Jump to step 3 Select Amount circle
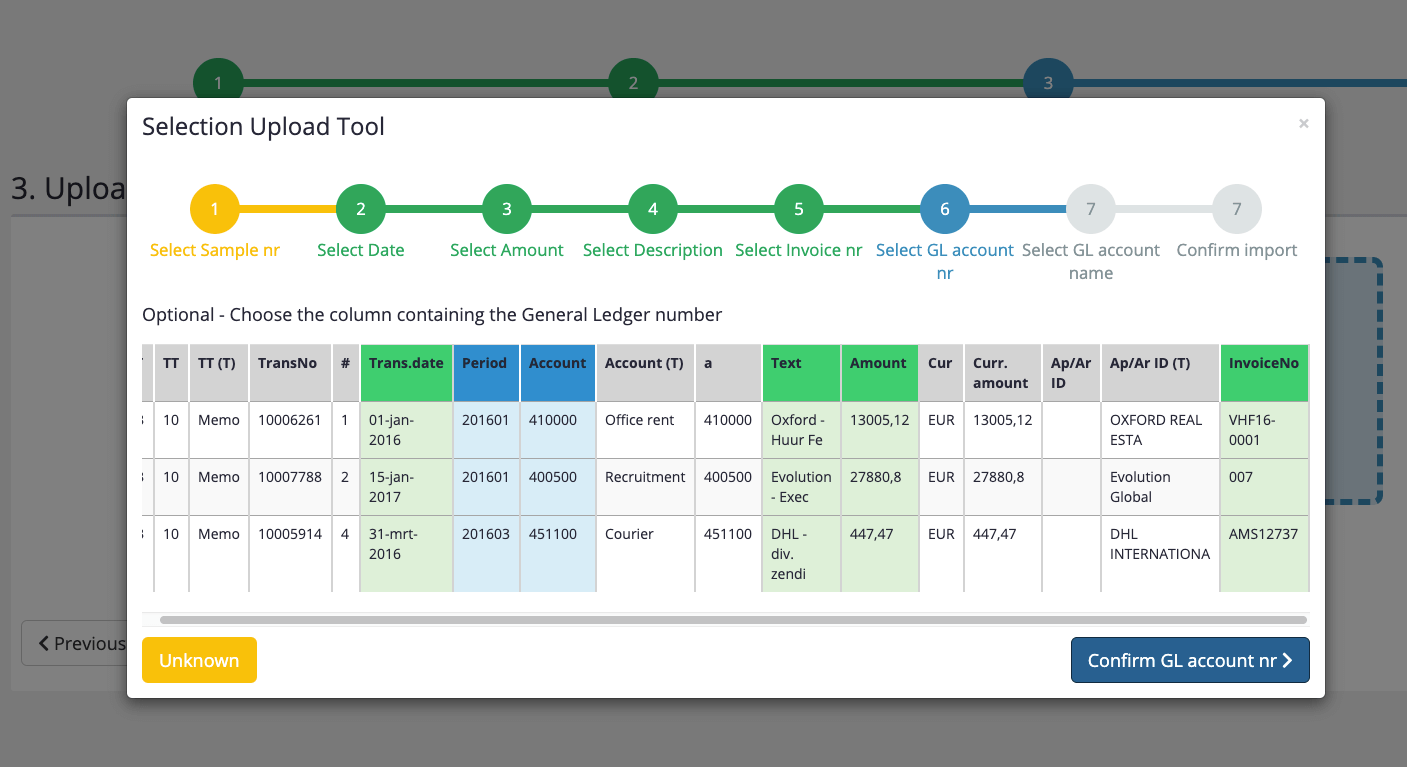Image resolution: width=1407 pixels, height=767 pixels. tap(507, 210)
